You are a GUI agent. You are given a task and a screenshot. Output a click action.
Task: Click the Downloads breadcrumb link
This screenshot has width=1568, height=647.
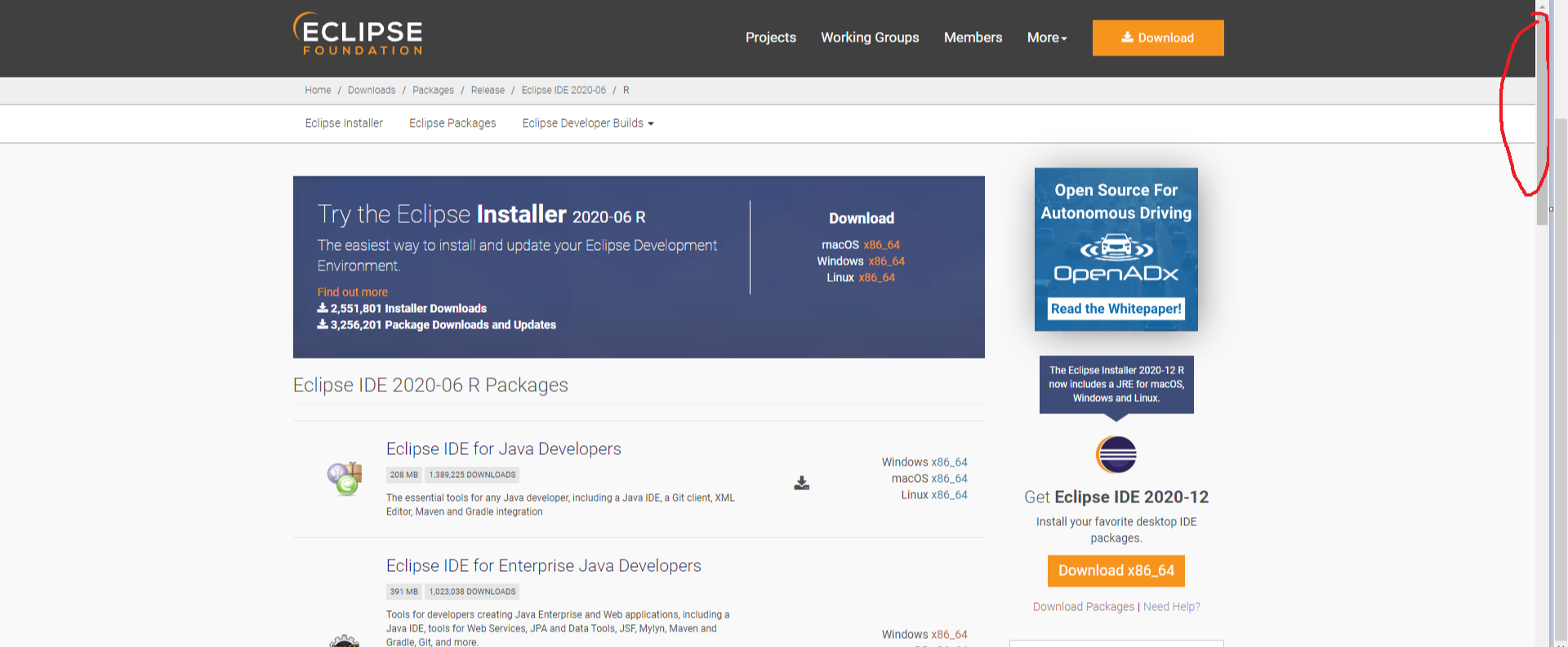pyautogui.click(x=372, y=91)
